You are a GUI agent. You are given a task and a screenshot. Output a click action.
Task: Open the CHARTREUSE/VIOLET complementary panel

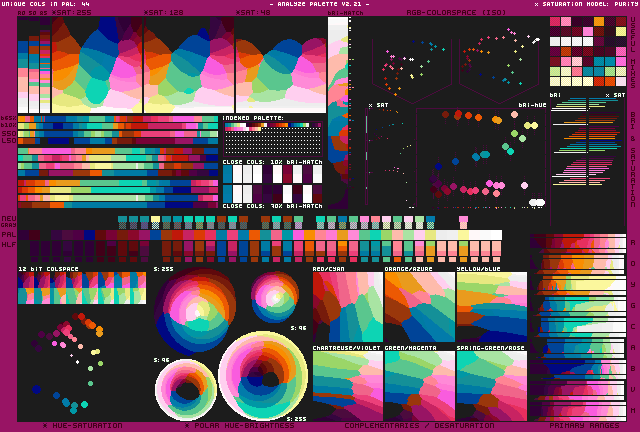348,386
